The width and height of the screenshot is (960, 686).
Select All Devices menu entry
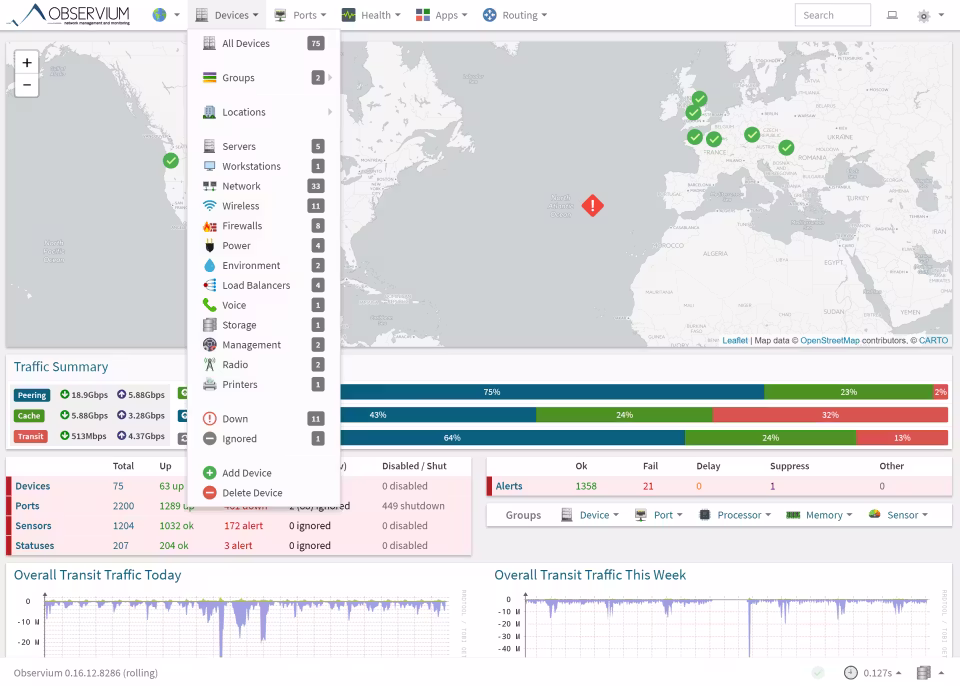[x=245, y=44]
